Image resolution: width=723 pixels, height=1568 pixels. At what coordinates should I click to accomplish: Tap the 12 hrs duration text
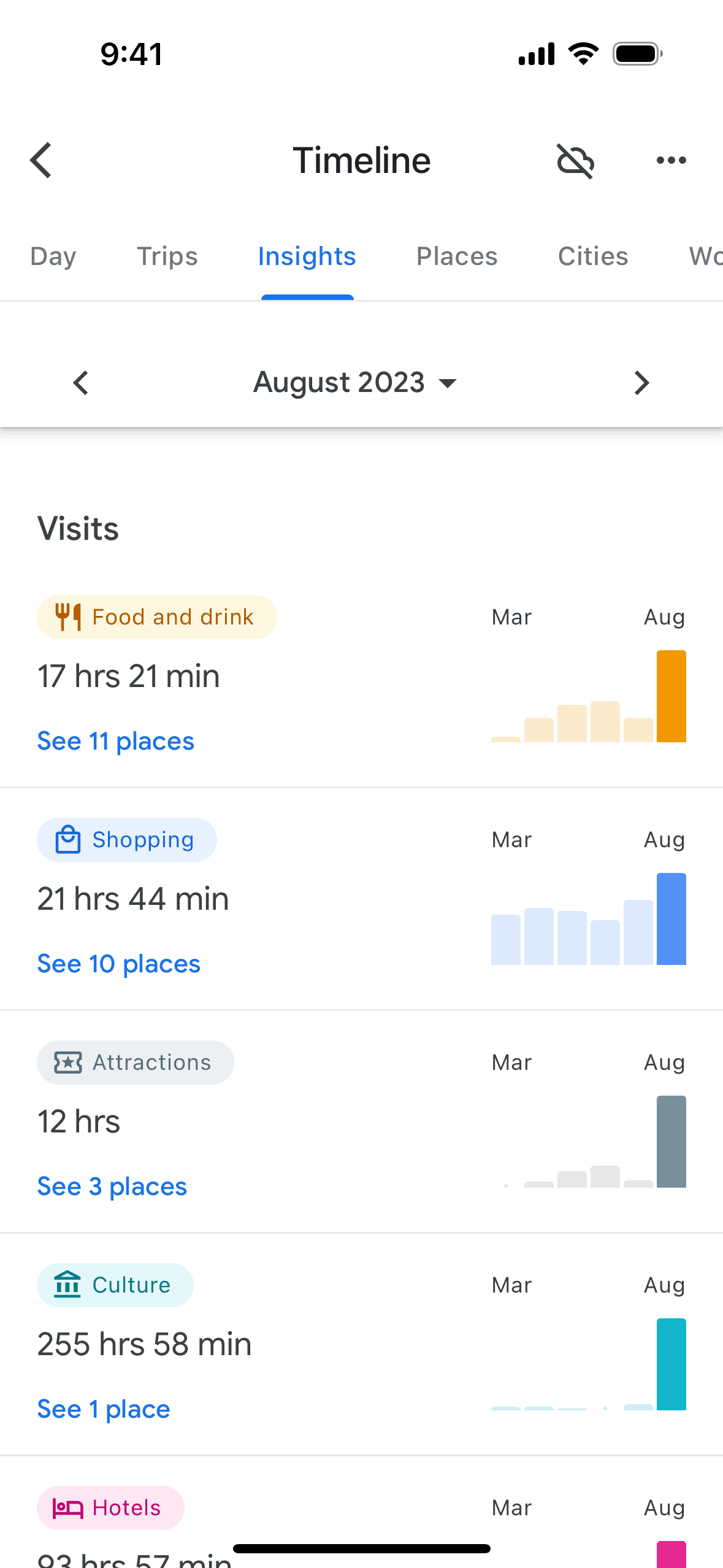78,1121
